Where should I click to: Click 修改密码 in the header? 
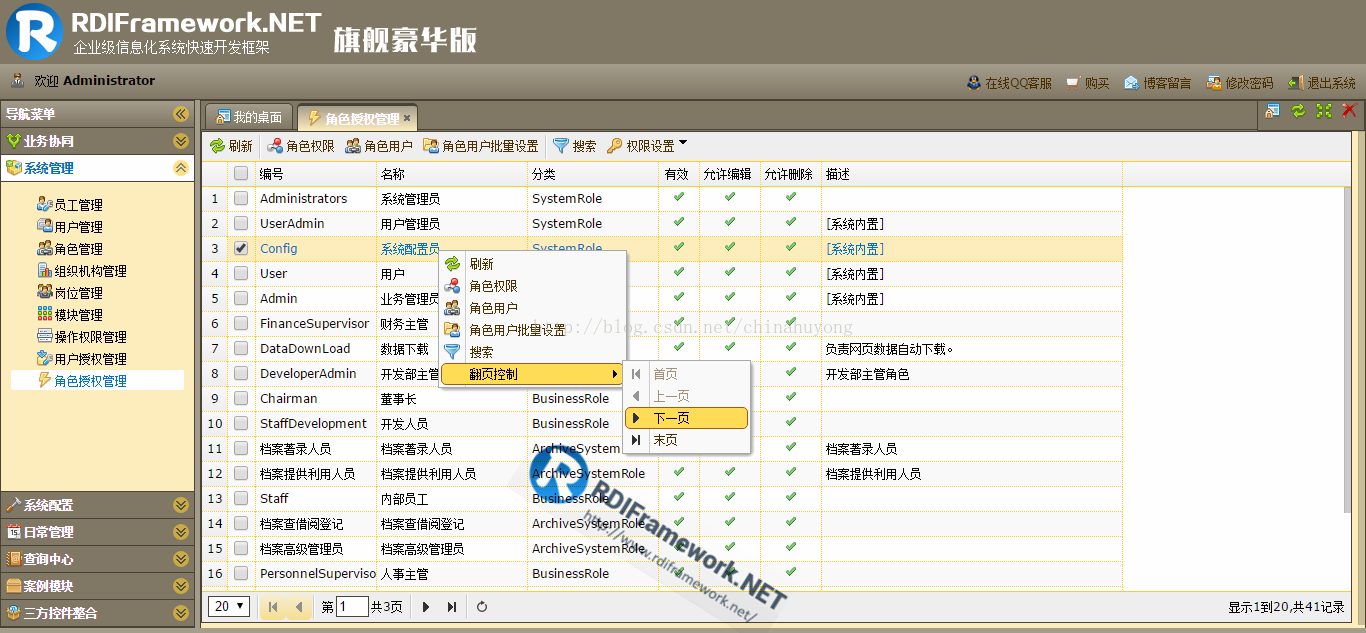coord(1239,83)
